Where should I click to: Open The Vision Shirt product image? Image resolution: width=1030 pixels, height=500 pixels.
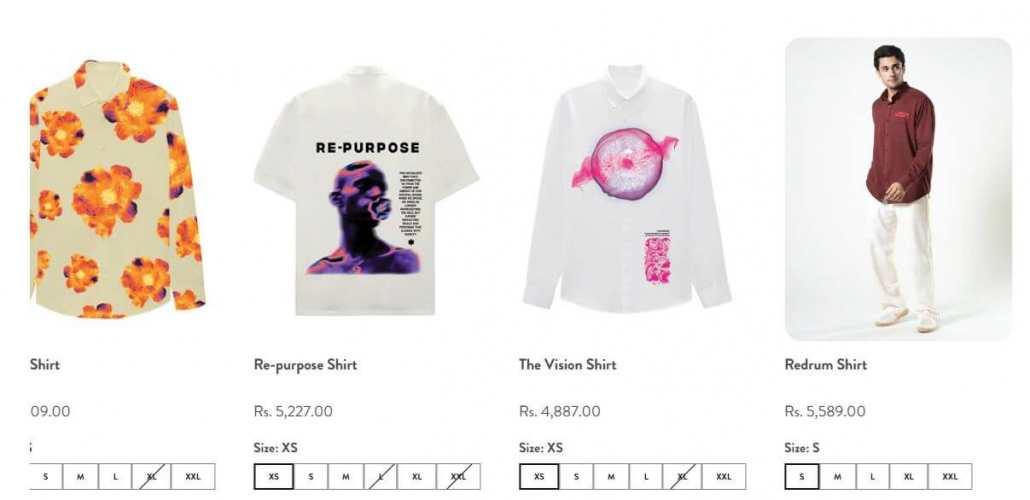point(627,189)
